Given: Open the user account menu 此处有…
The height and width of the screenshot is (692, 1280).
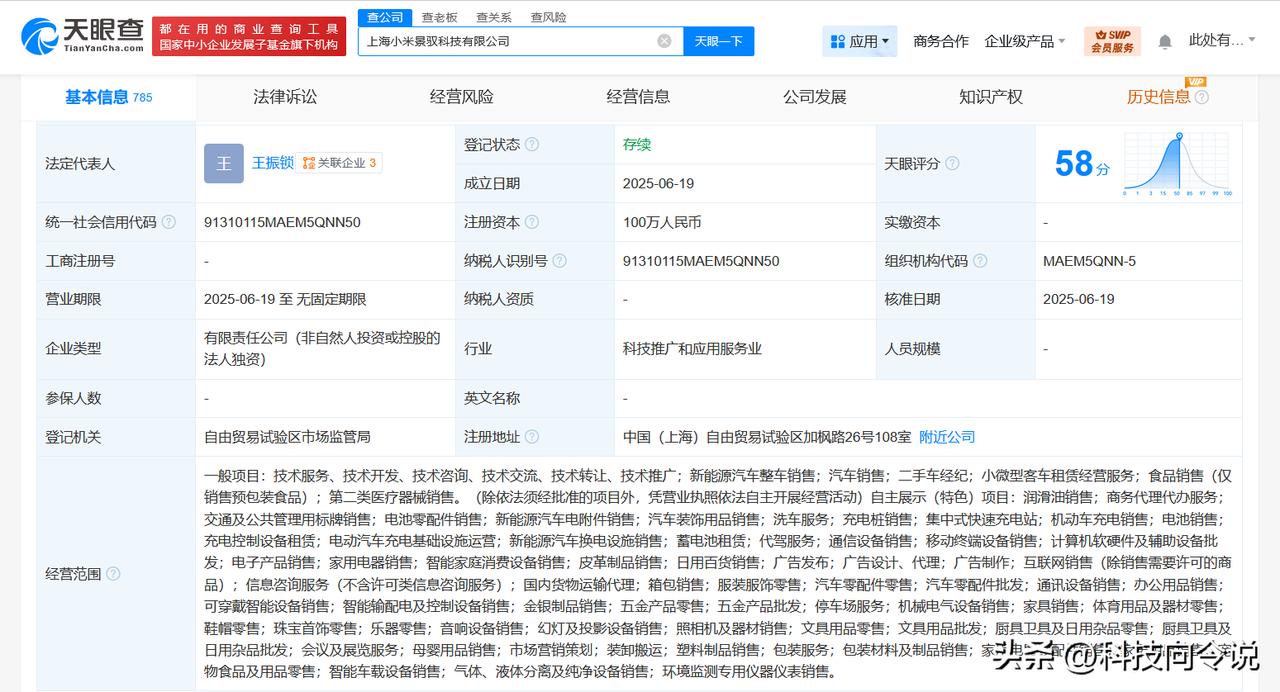Looking at the screenshot, I should [x=1223, y=41].
